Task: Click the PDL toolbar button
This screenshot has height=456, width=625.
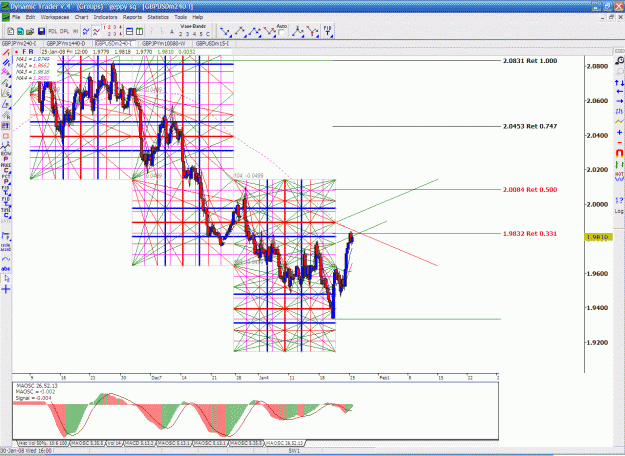Action: (x=53, y=31)
